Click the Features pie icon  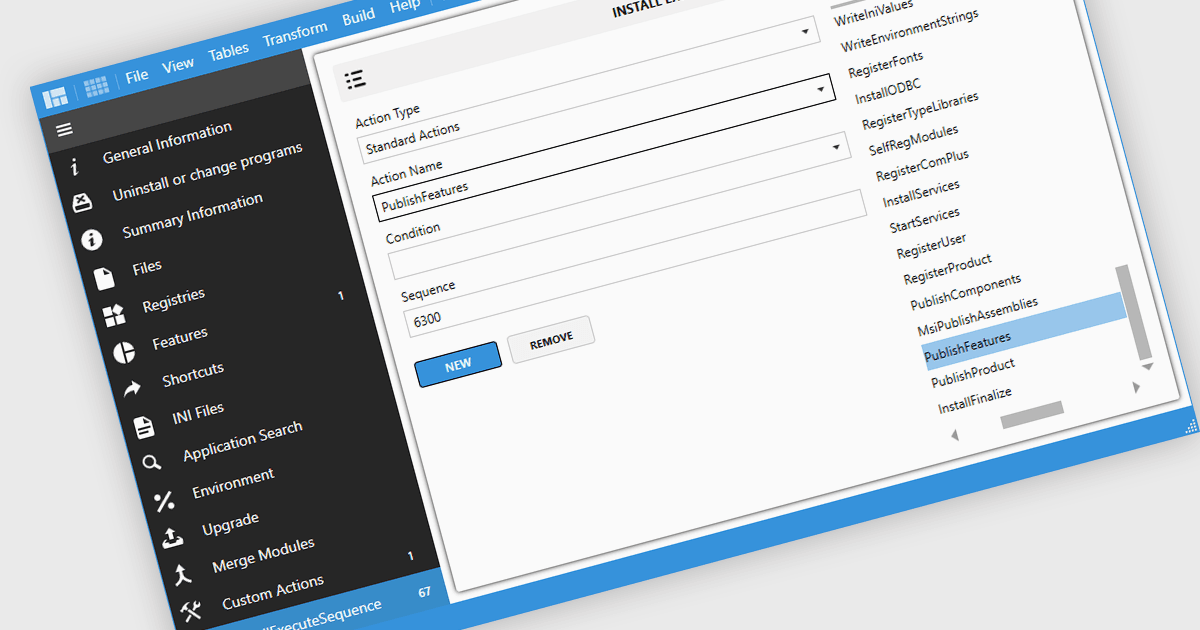tap(124, 353)
